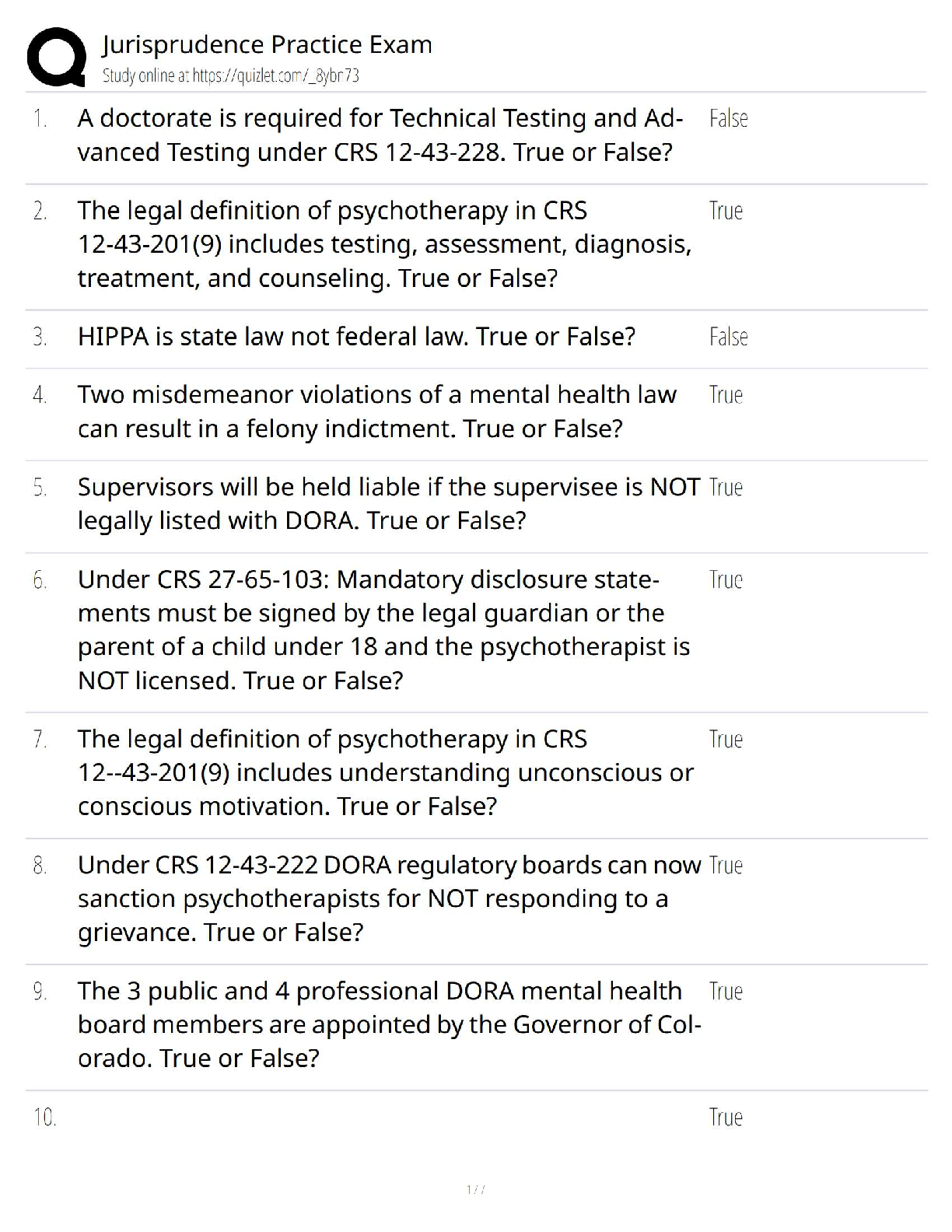Viewport: 952px width, 1232px height.
Task: Select the CRS 12-43-222 grievance question
Action: tap(388, 898)
